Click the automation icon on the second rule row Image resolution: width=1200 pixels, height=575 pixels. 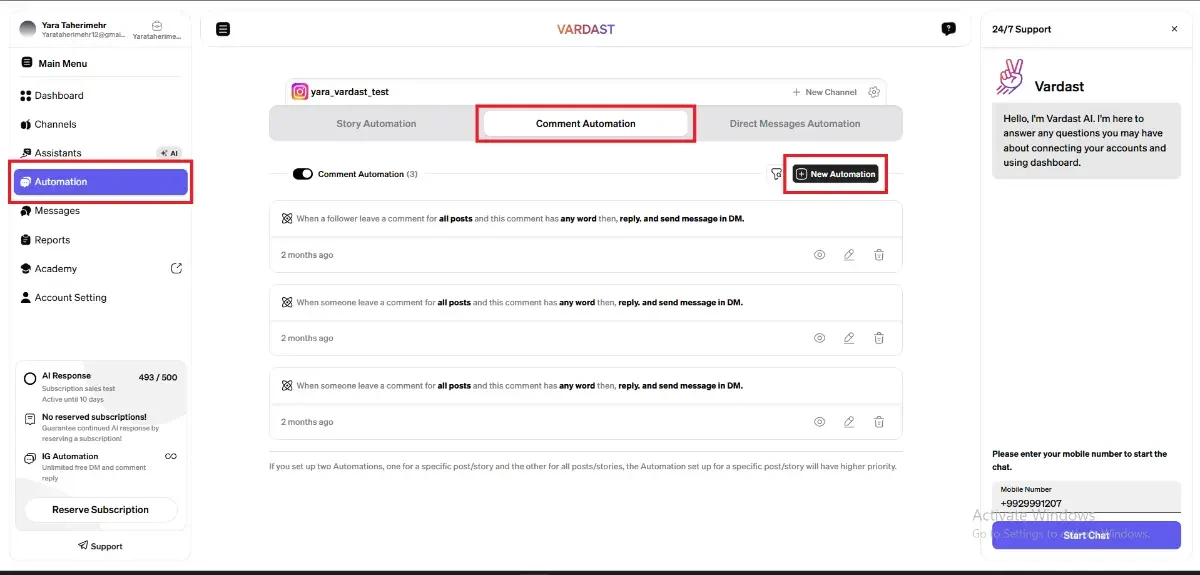coord(287,302)
